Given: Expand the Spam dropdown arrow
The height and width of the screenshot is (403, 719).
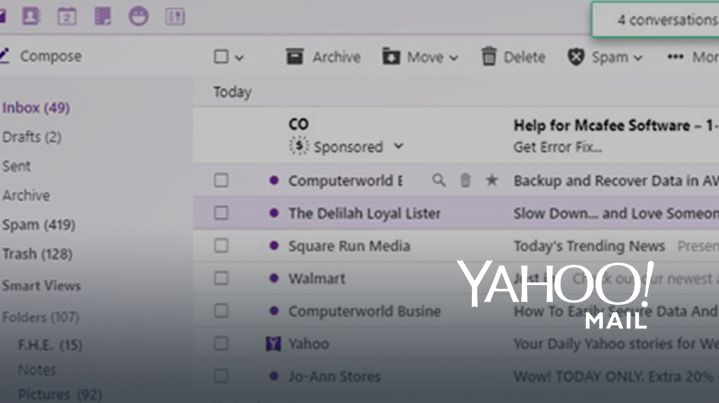Looking at the screenshot, I should [638, 58].
